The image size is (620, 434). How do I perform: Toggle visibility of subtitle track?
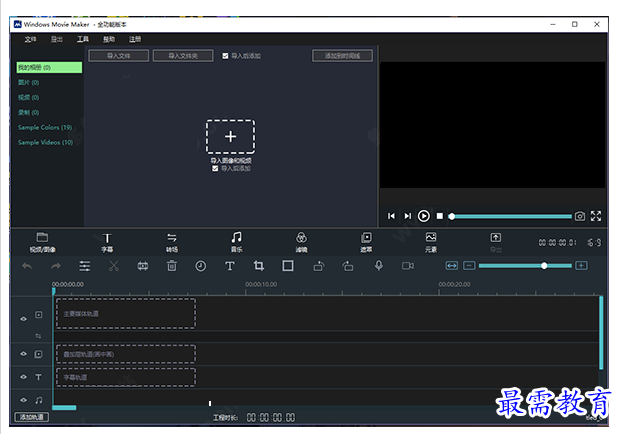[23, 377]
